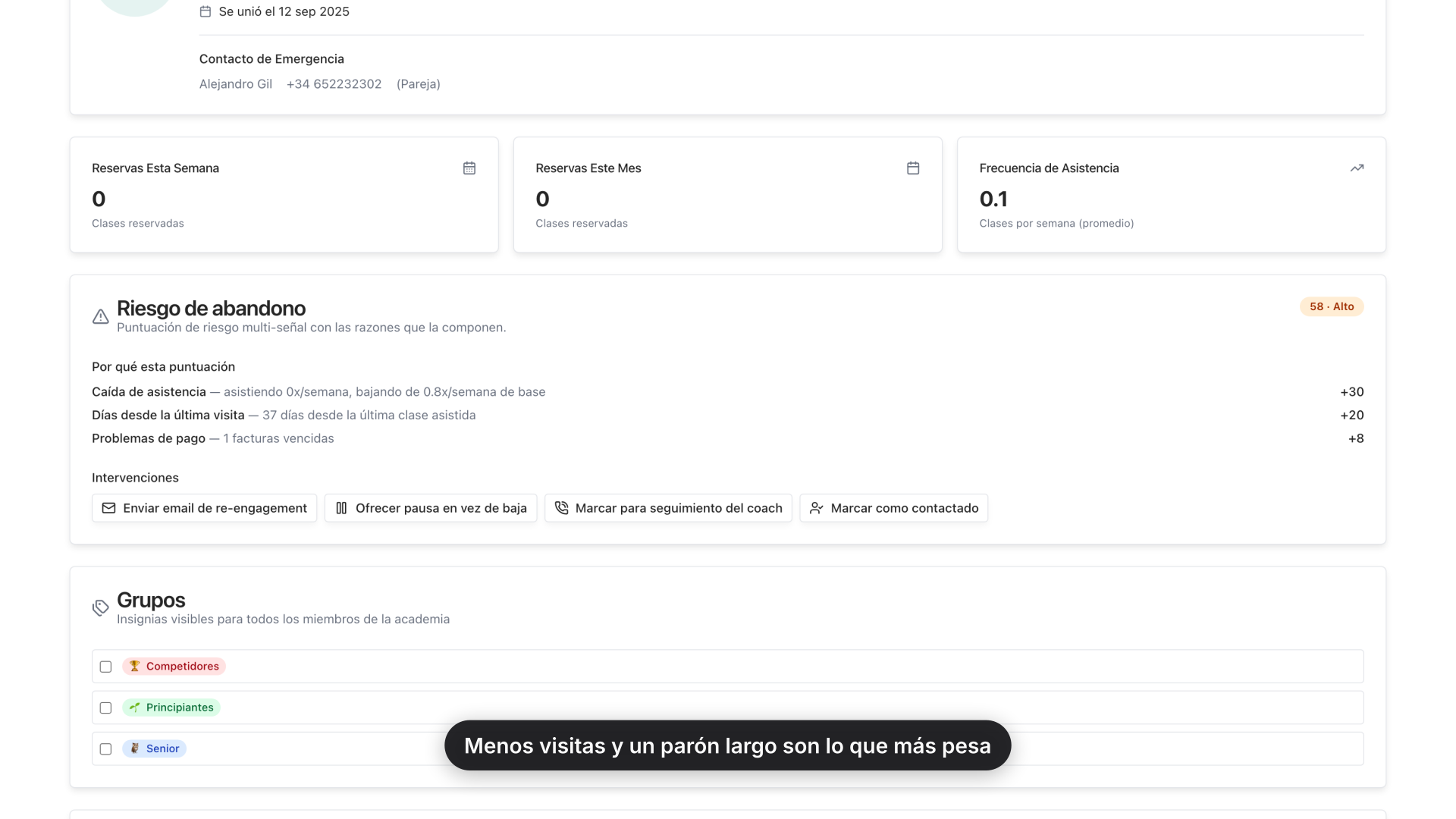Click the Marcar para seguimiento del coach label
Image resolution: width=1456 pixels, height=819 pixels.
[x=679, y=508]
